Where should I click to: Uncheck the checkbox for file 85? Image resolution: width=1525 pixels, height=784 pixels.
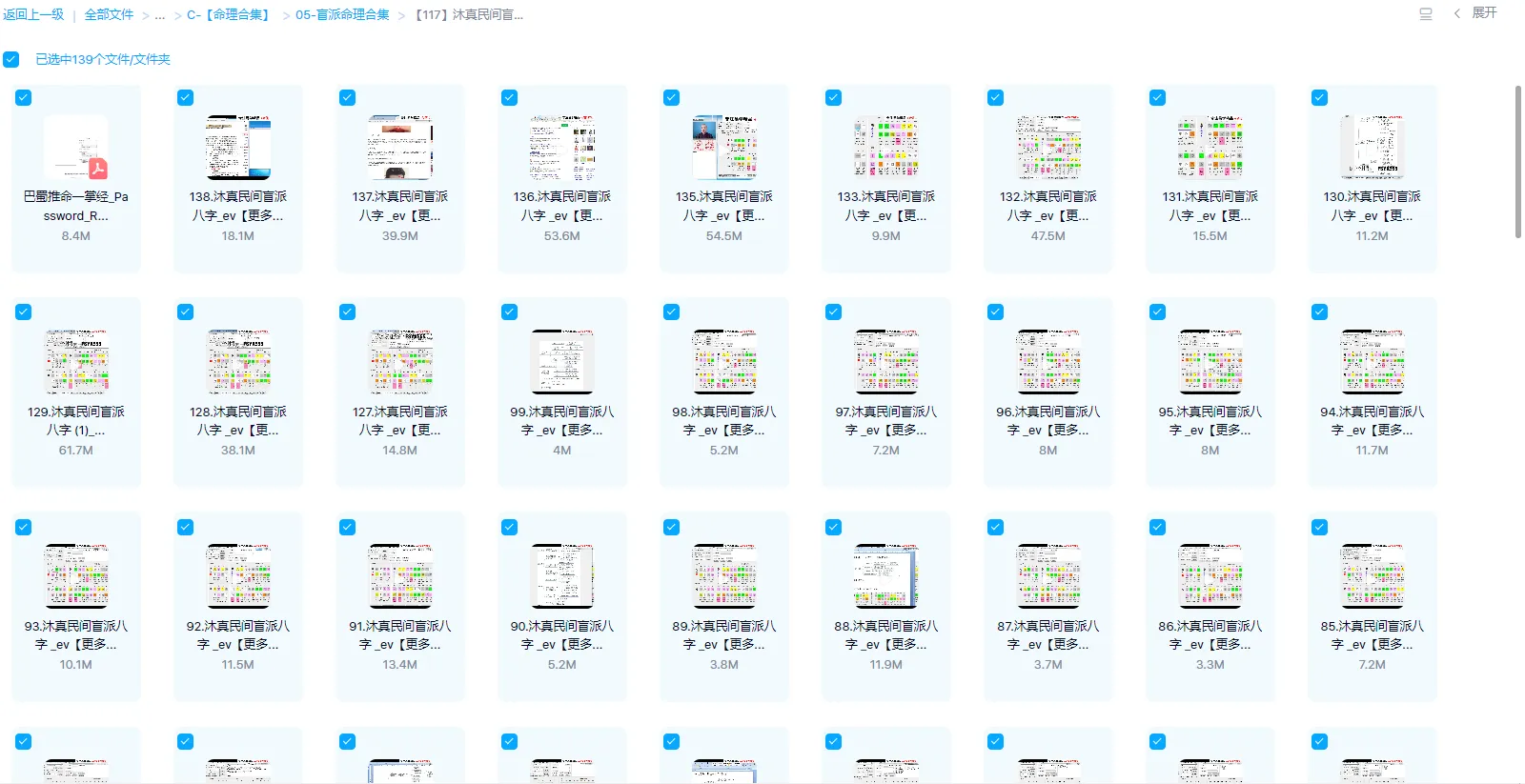tap(1320, 527)
